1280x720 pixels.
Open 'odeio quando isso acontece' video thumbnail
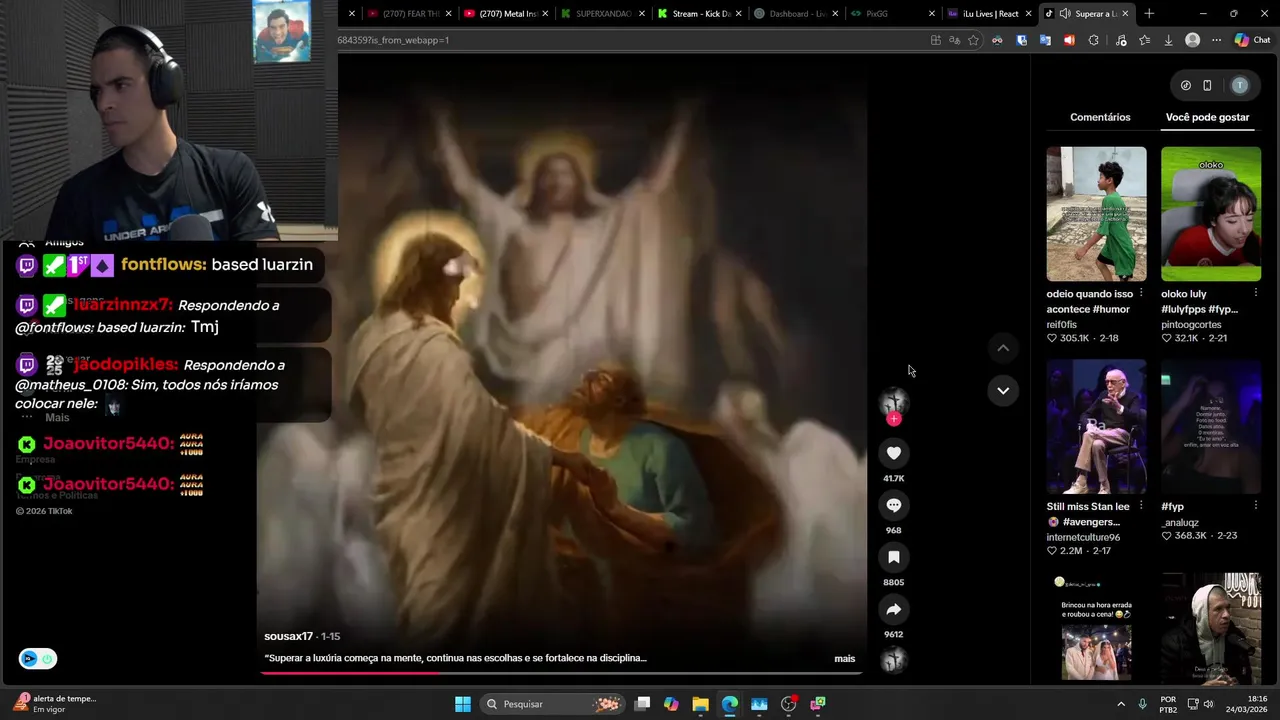1096,214
